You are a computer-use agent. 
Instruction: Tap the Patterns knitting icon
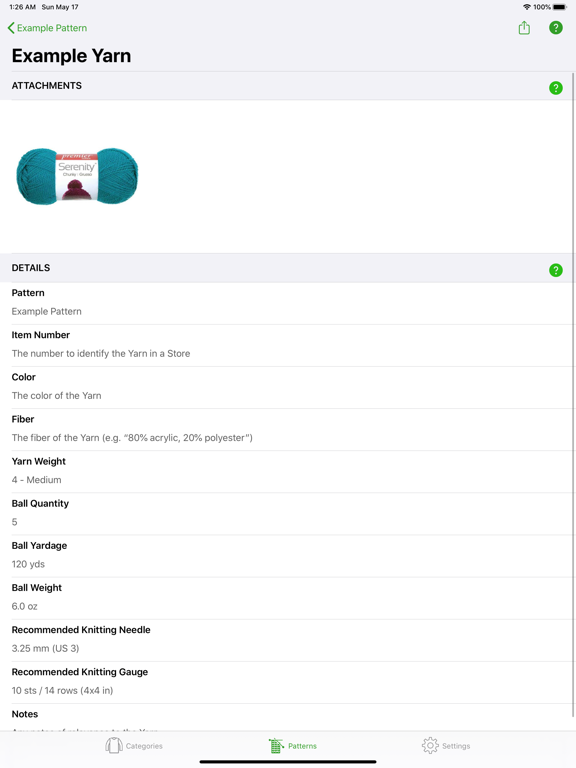276,745
